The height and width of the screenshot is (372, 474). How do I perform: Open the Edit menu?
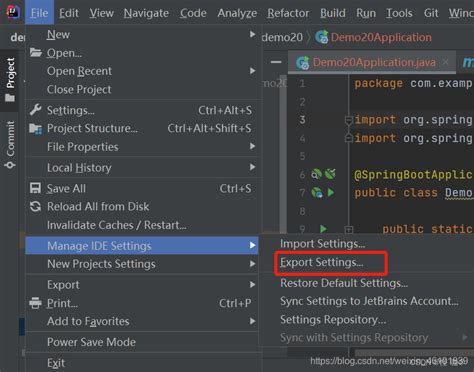(x=69, y=13)
